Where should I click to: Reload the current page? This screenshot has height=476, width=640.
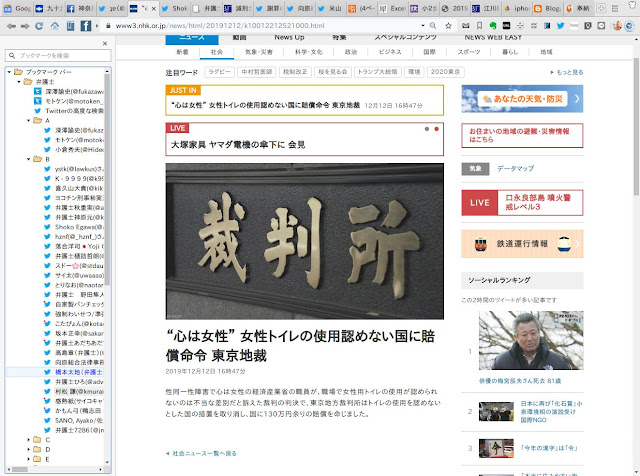point(39,26)
